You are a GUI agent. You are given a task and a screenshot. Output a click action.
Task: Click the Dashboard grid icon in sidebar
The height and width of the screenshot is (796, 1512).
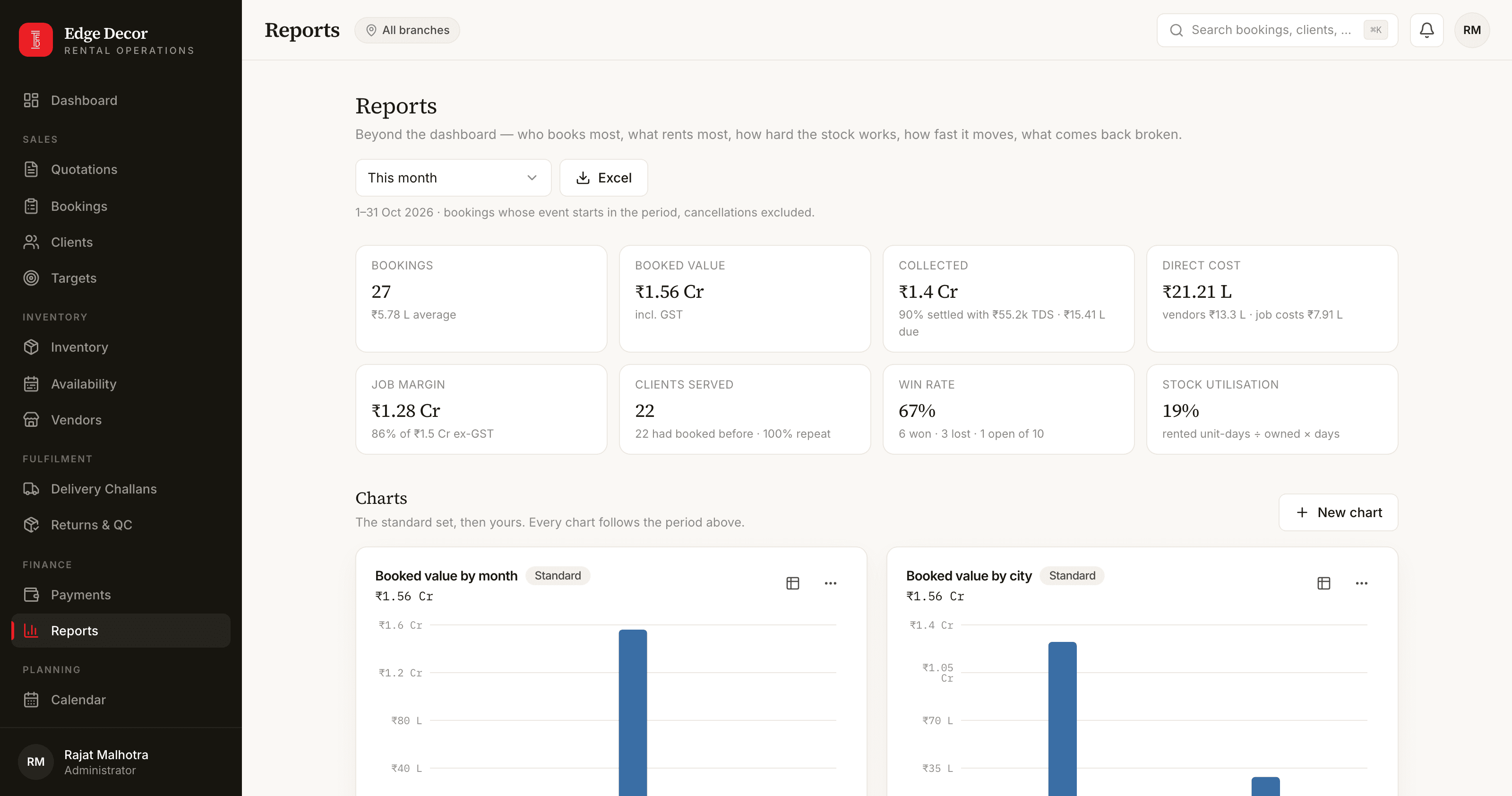coord(31,100)
